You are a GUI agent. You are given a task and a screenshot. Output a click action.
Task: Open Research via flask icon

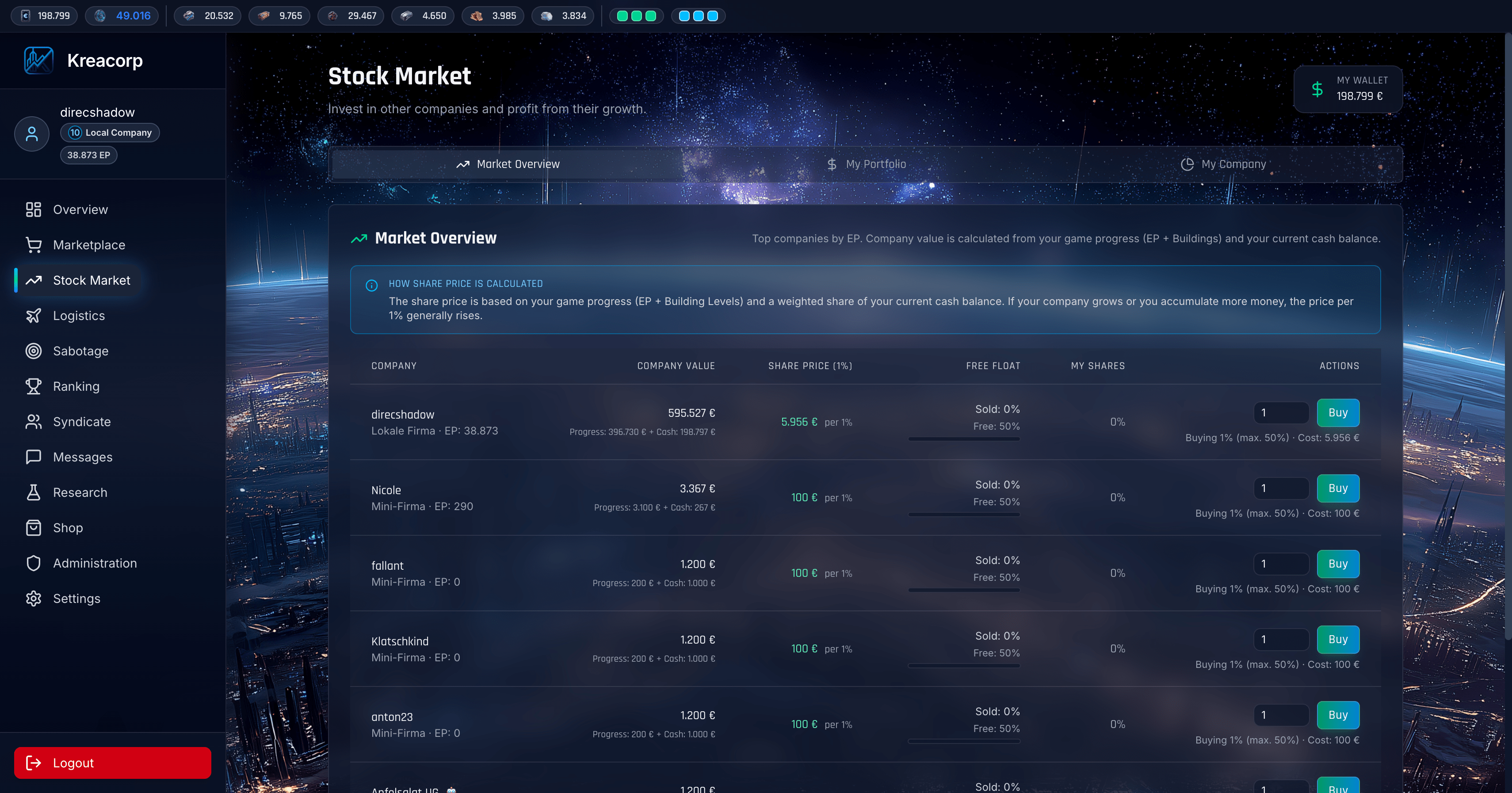click(x=34, y=492)
